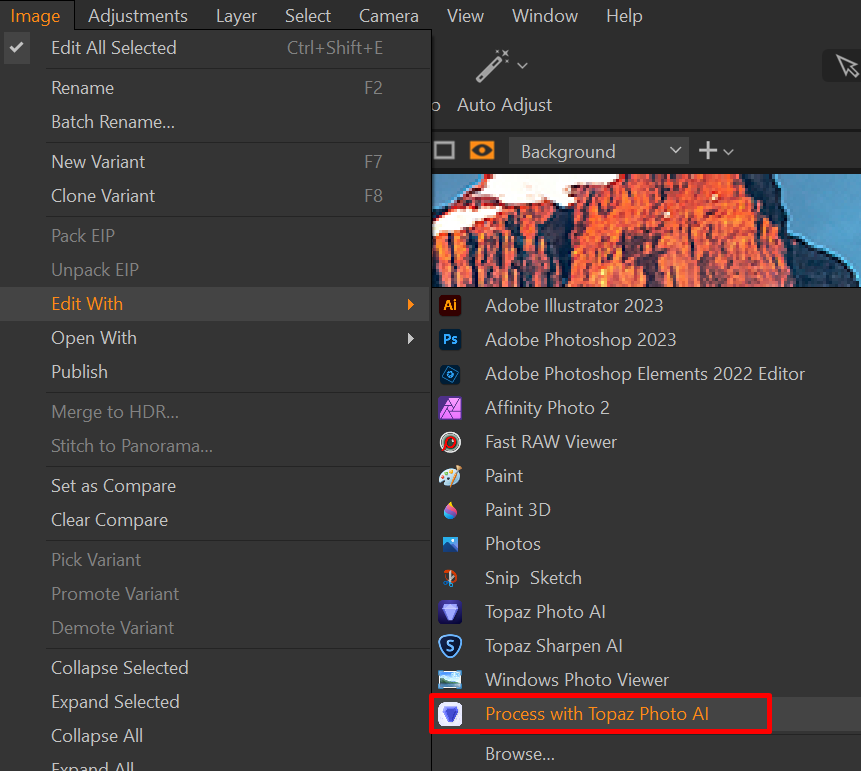Open the Adjustments menu
The image size is (861, 771).
pyautogui.click(x=138, y=16)
